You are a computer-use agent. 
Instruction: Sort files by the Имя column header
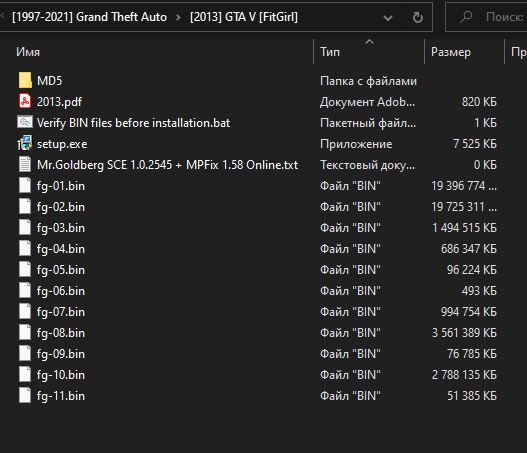(28, 52)
